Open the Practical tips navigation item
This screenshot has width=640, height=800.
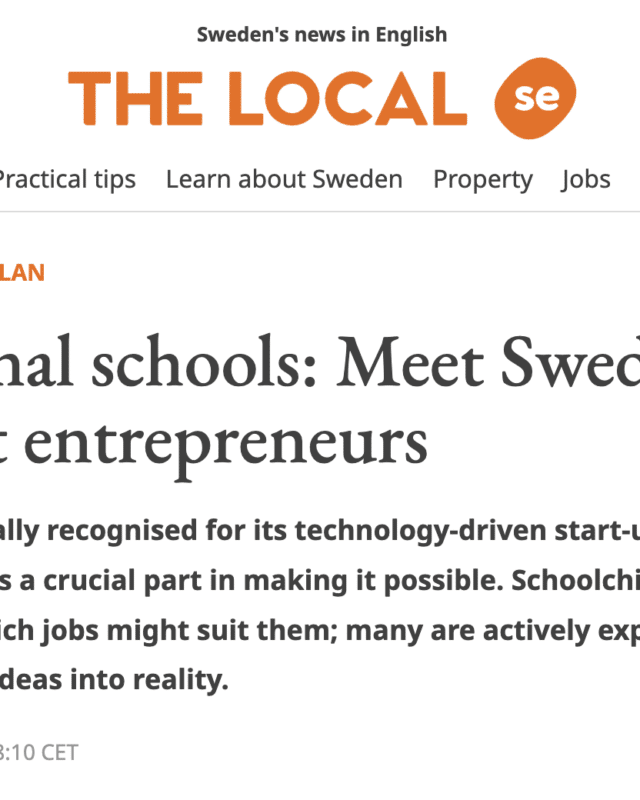(x=66, y=180)
